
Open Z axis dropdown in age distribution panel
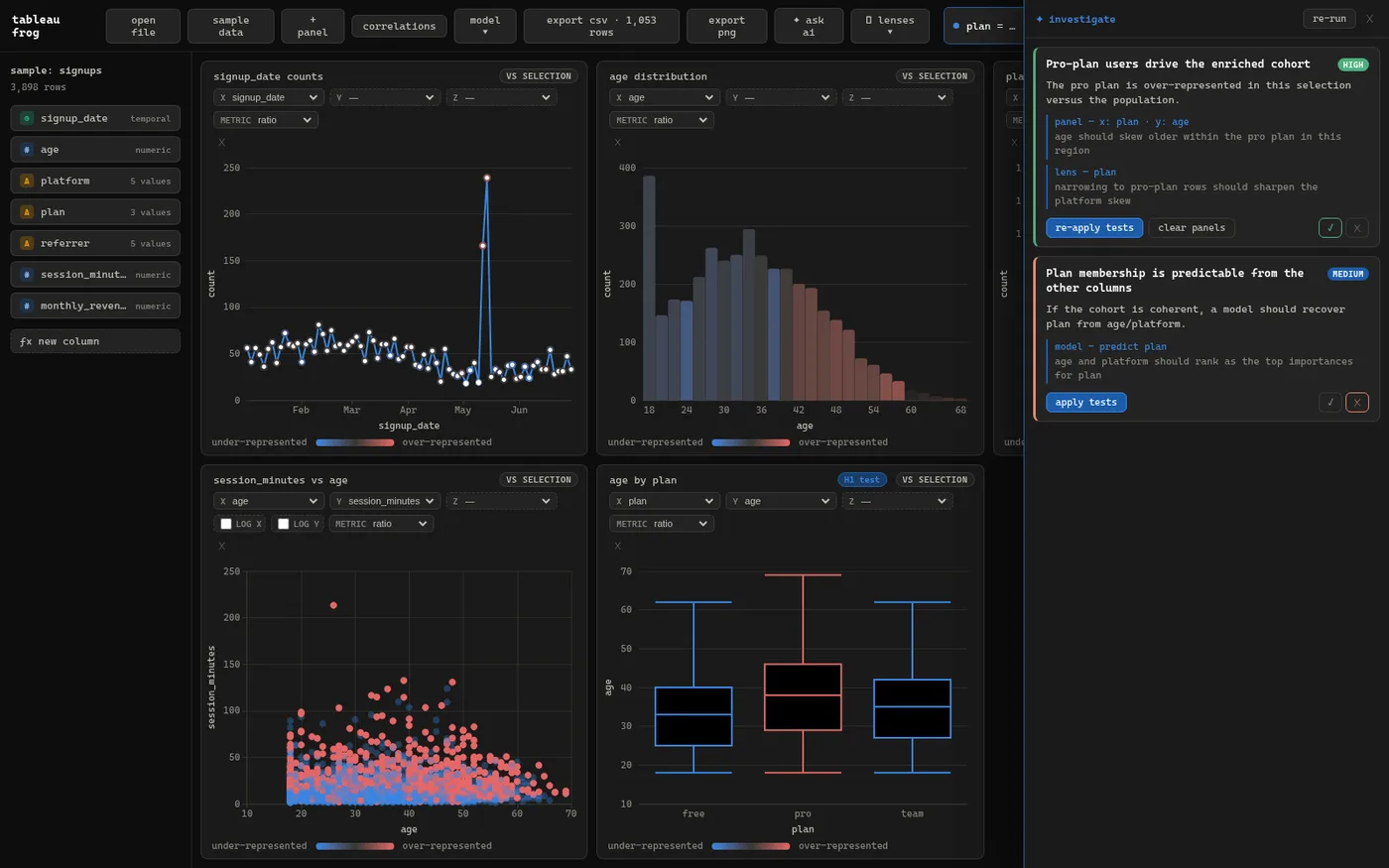point(897,97)
